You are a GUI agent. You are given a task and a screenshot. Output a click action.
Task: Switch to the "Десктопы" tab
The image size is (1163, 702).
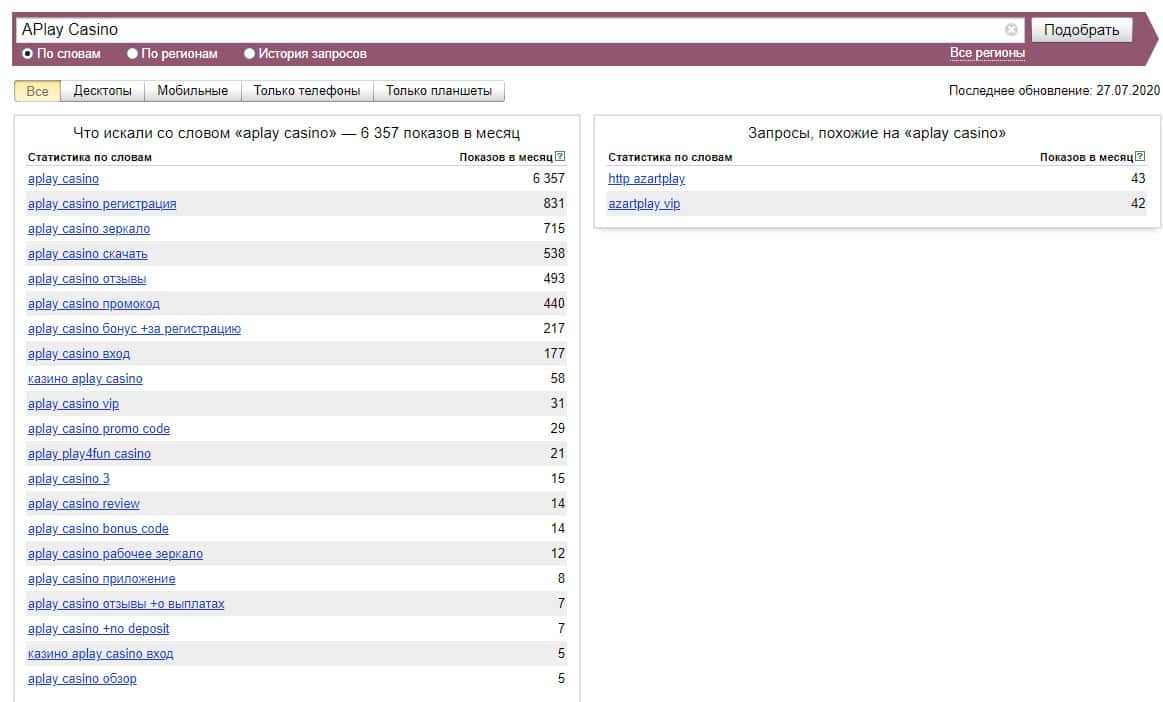(x=102, y=91)
